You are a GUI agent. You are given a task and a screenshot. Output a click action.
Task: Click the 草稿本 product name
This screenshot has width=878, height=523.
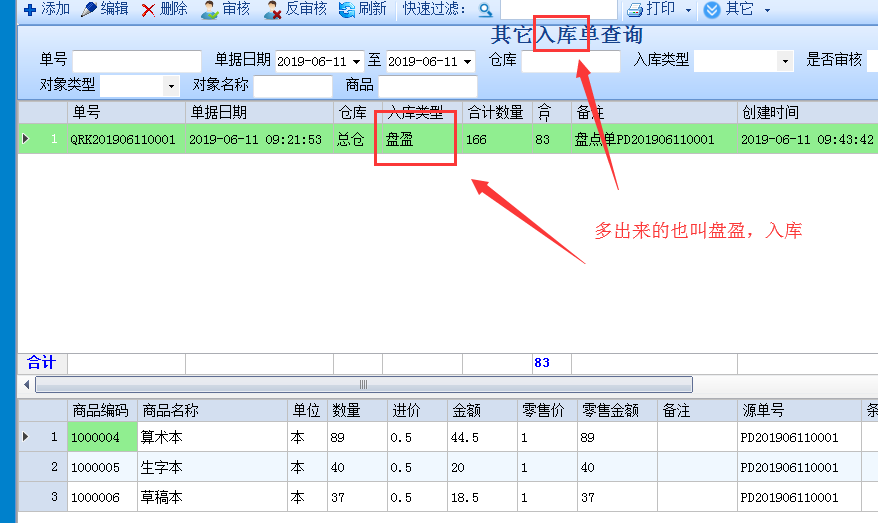[x=162, y=497]
